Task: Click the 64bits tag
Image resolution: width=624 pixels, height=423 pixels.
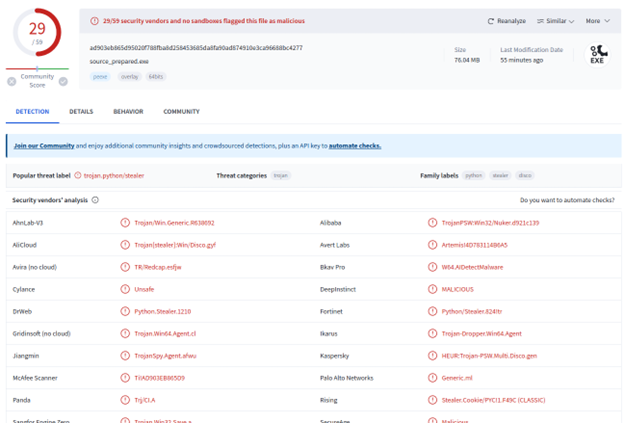Action: tap(156, 77)
